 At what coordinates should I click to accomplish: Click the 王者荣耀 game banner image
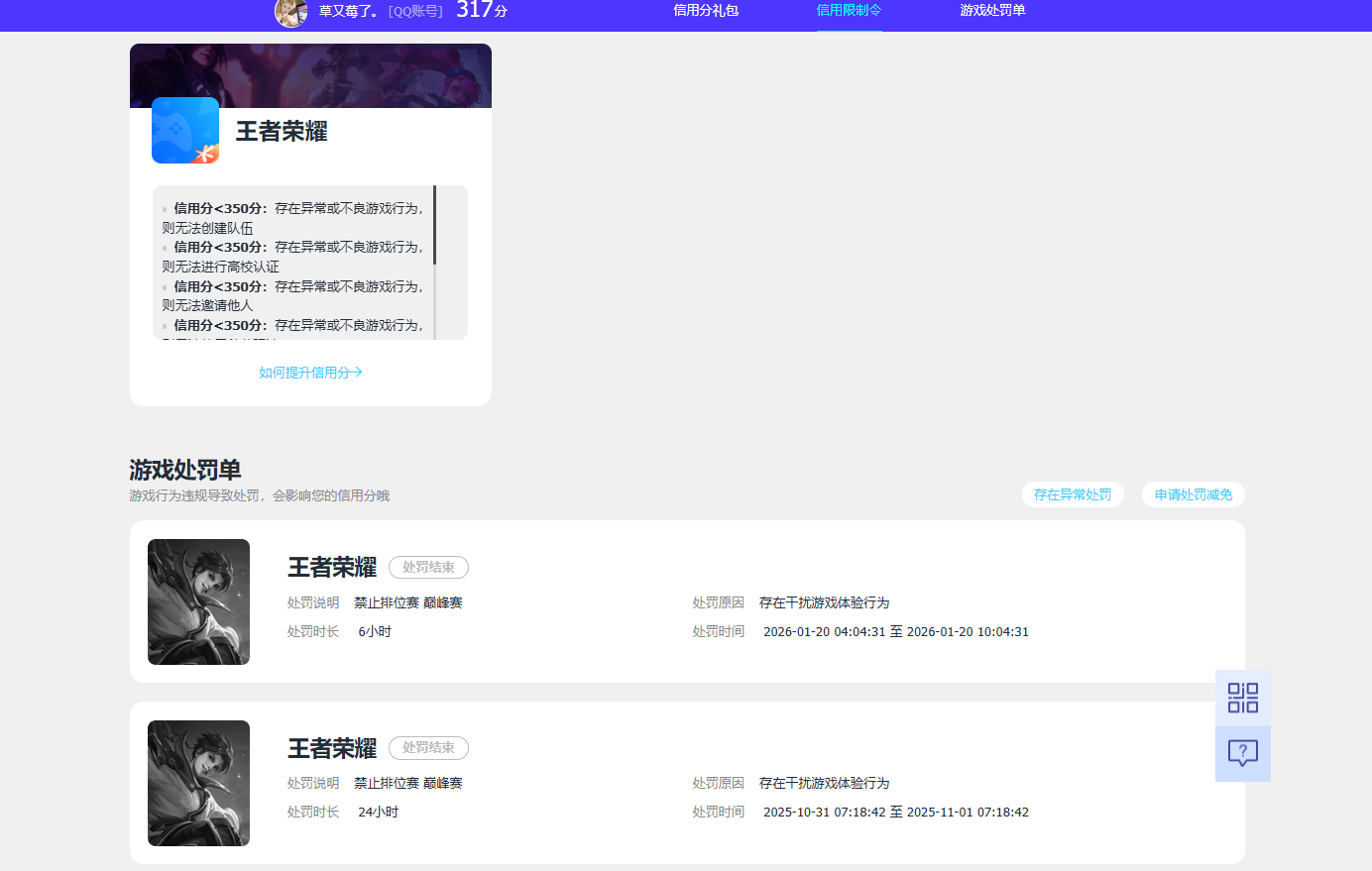pos(310,75)
